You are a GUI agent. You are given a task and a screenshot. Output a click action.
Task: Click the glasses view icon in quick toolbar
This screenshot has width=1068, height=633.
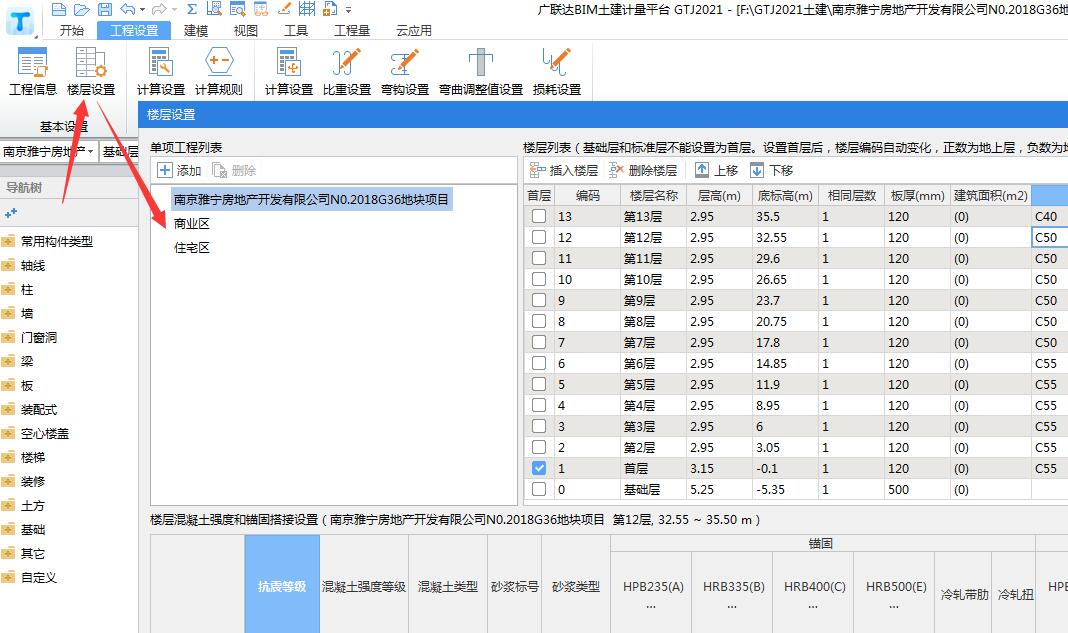click(261, 9)
